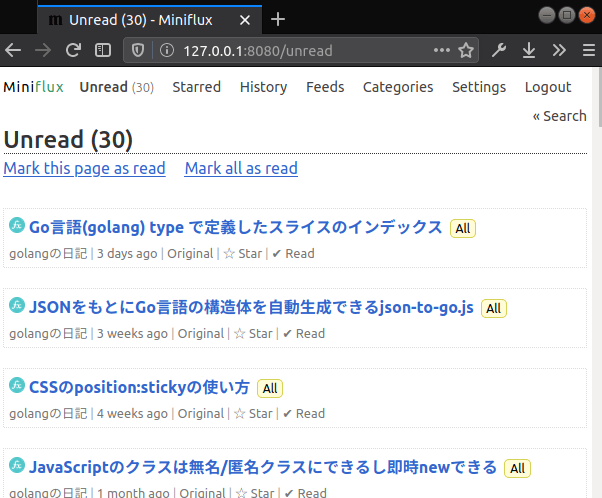
Task: Expand more toolbar items chevron
Action: point(559,50)
